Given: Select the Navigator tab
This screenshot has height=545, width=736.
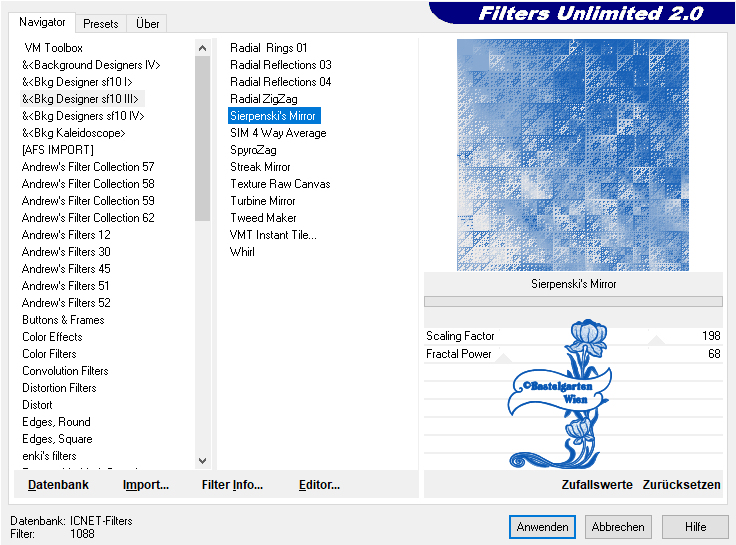Looking at the screenshot, I should [x=42, y=22].
